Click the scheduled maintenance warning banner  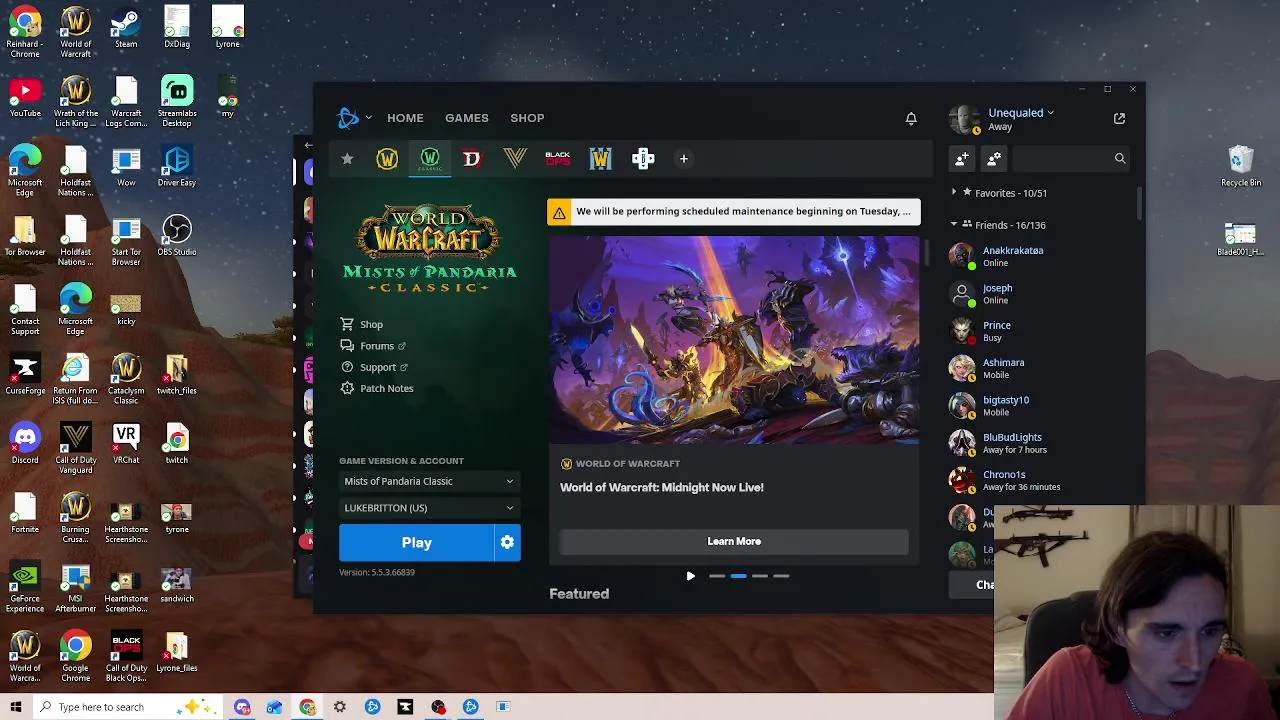(734, 211)
